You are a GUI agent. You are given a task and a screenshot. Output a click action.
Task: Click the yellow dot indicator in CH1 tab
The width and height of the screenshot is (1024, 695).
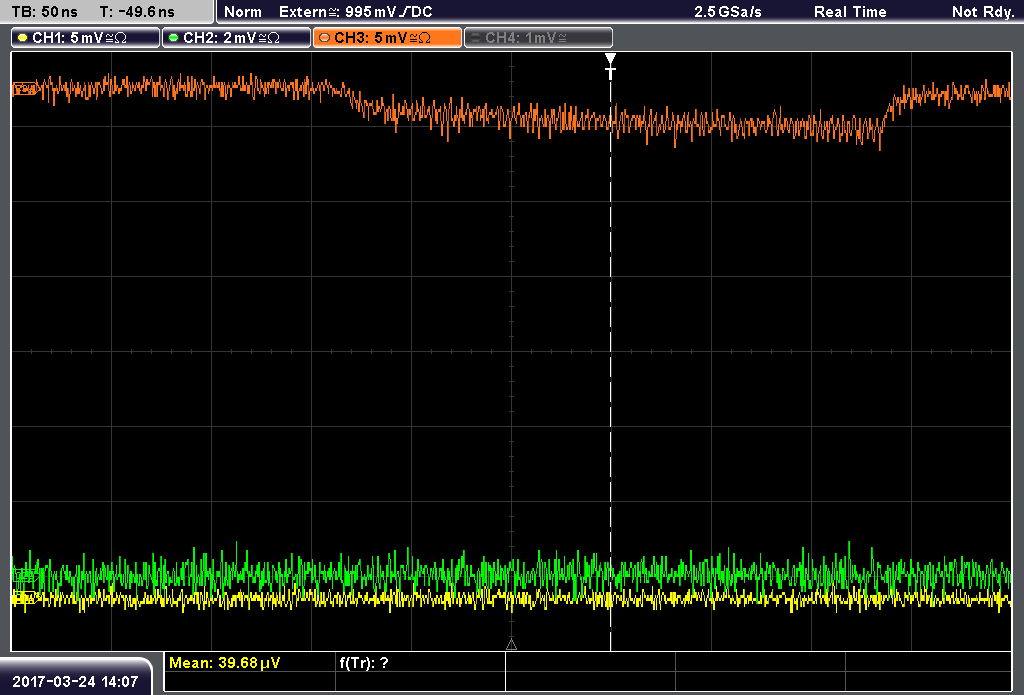pos(23,38)
